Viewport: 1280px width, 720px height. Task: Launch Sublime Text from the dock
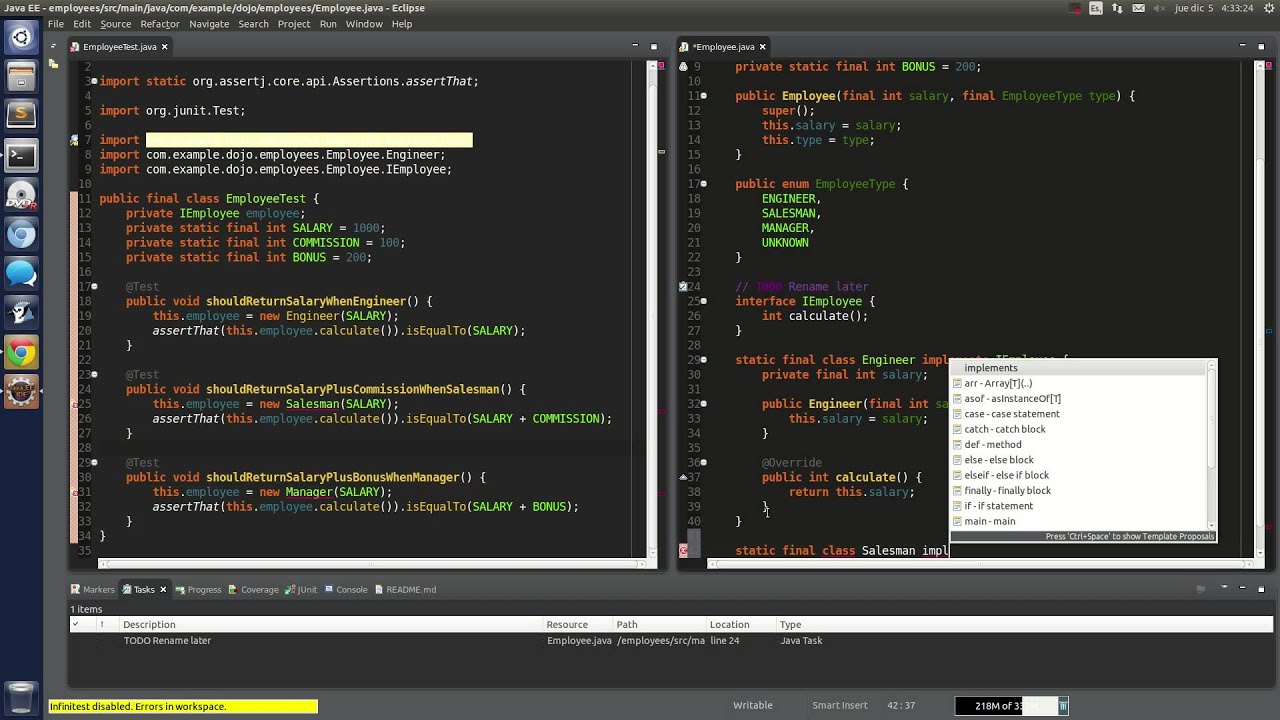[x=21, y=116]
